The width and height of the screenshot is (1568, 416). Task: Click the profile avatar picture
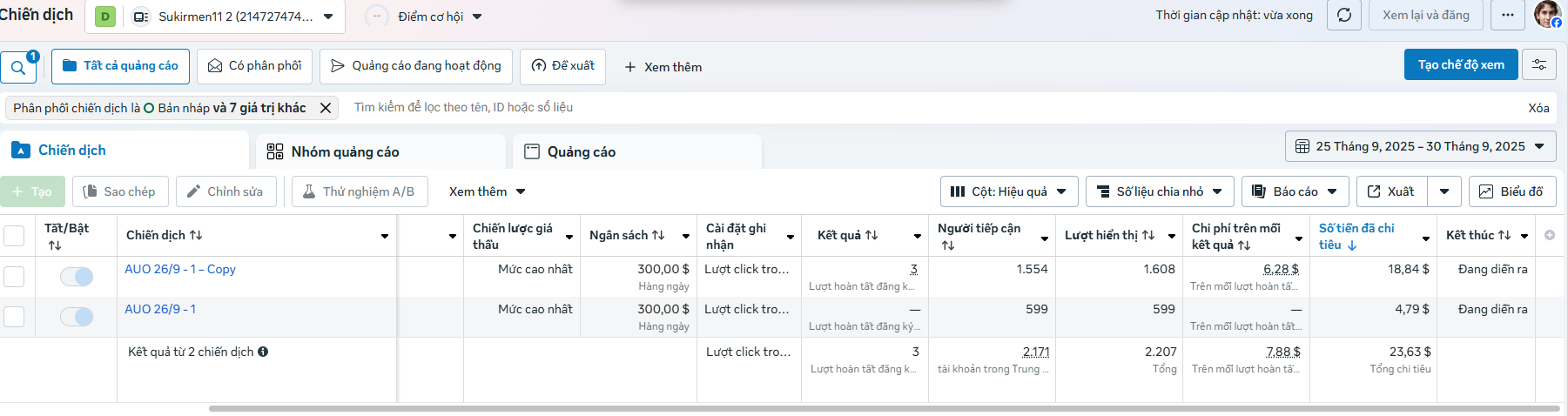click(1546, 15)
